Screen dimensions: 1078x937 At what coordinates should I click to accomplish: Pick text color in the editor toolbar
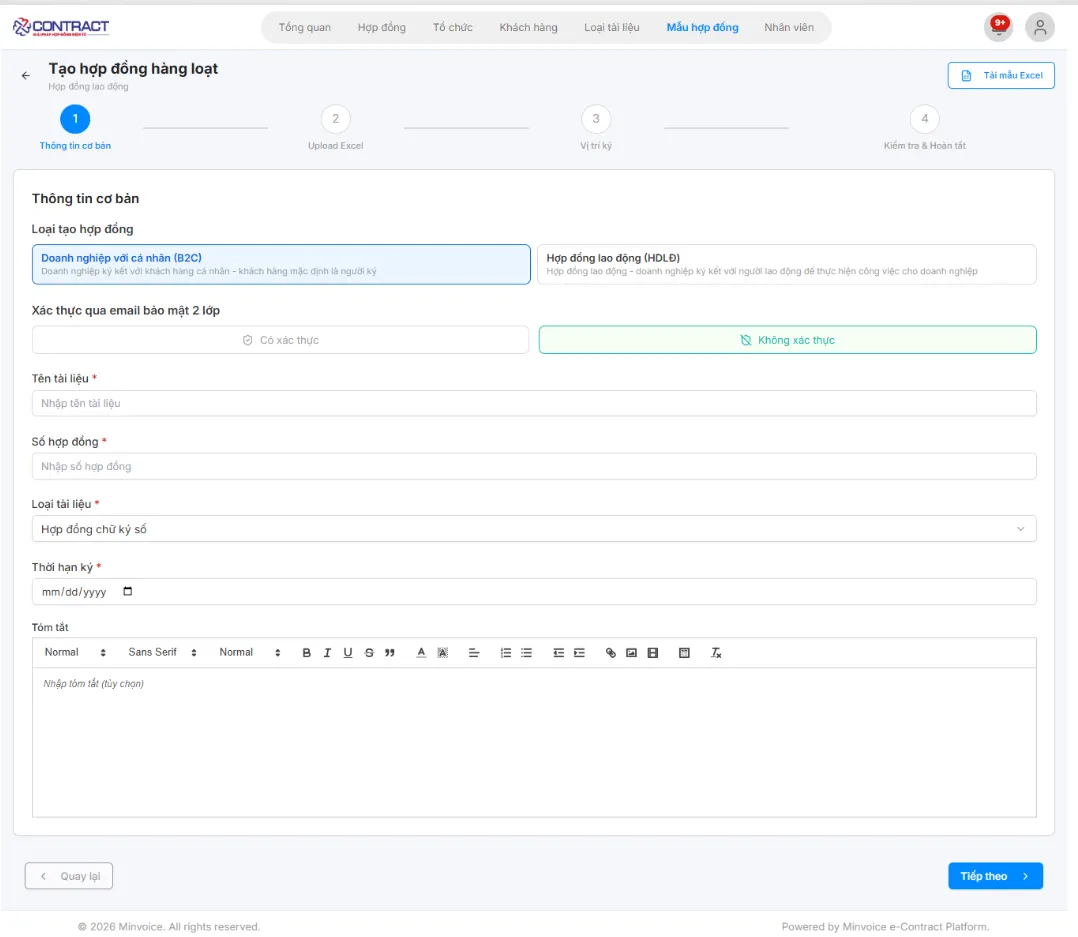[x=421, y=653]
